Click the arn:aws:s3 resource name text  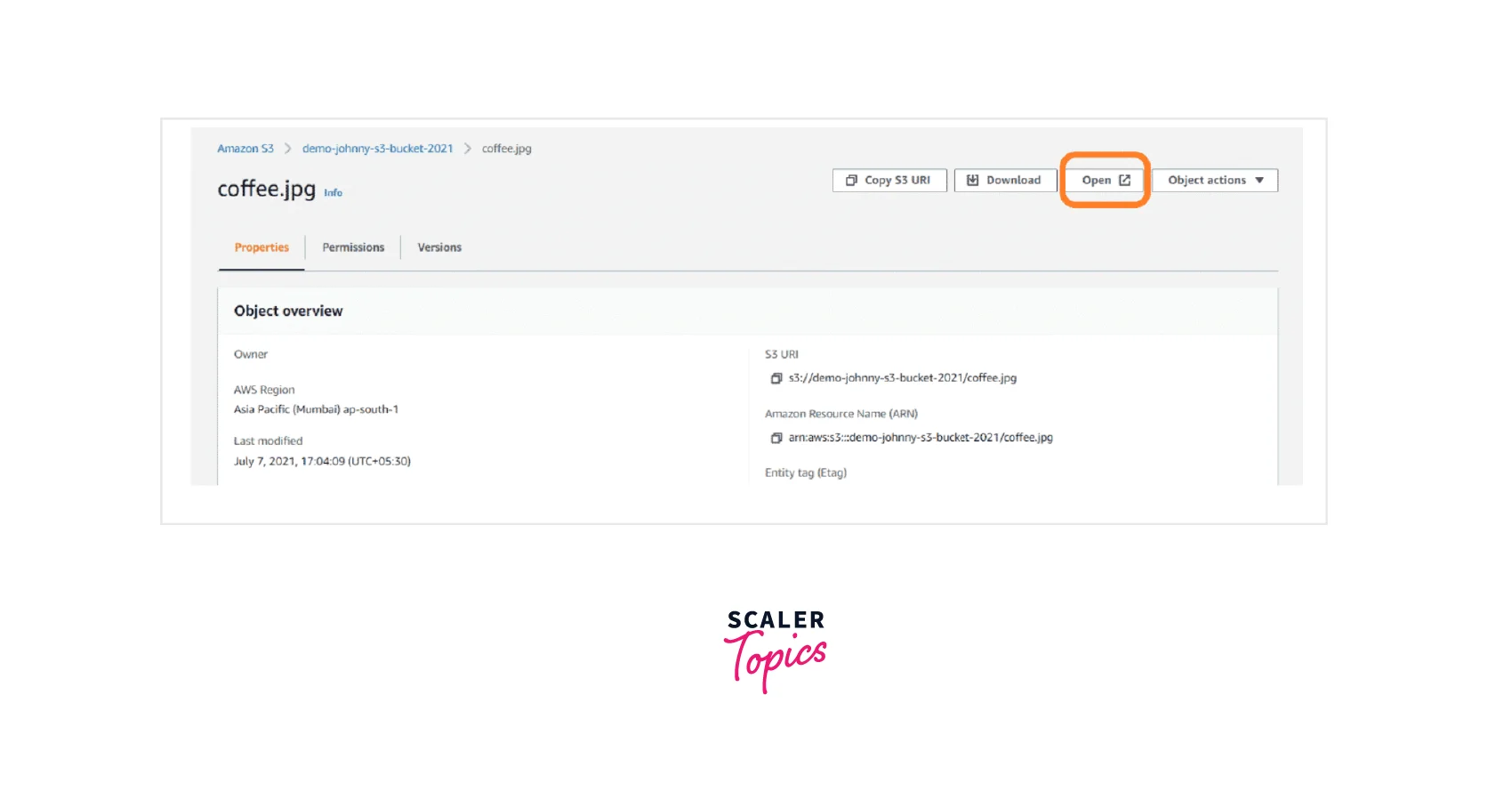920,438
